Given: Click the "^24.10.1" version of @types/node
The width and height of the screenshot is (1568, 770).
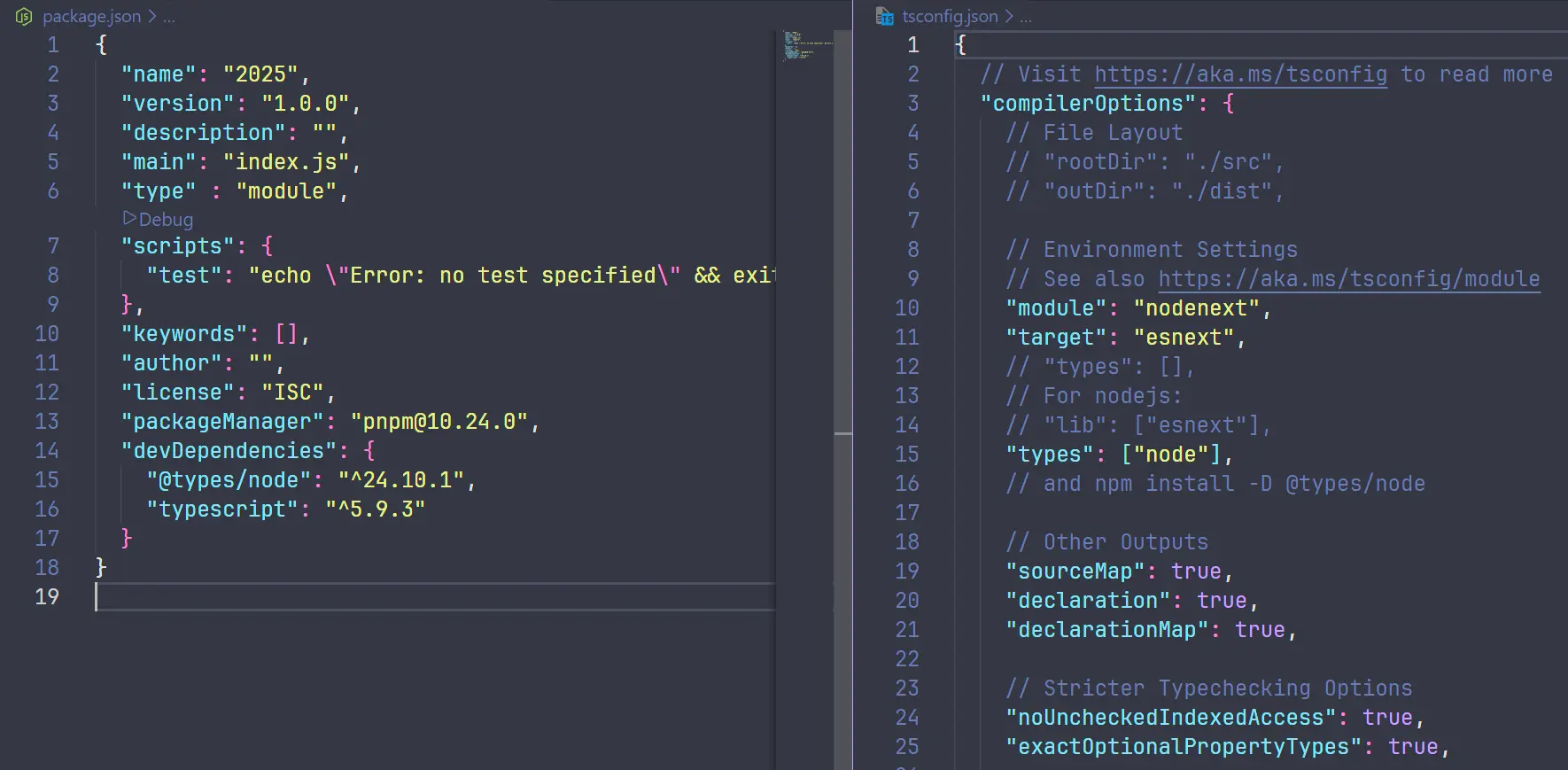Looking at the screenshot, I should (401, 480).
